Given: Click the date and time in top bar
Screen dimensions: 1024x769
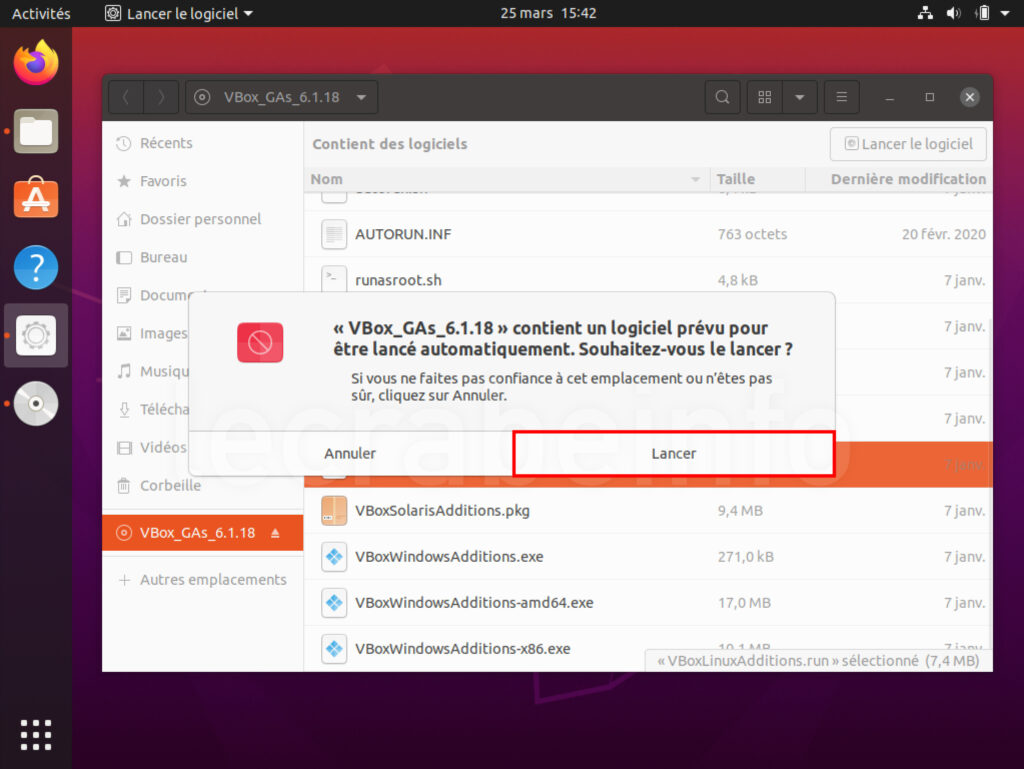Looking at the screenshot, I should point(548,13).
